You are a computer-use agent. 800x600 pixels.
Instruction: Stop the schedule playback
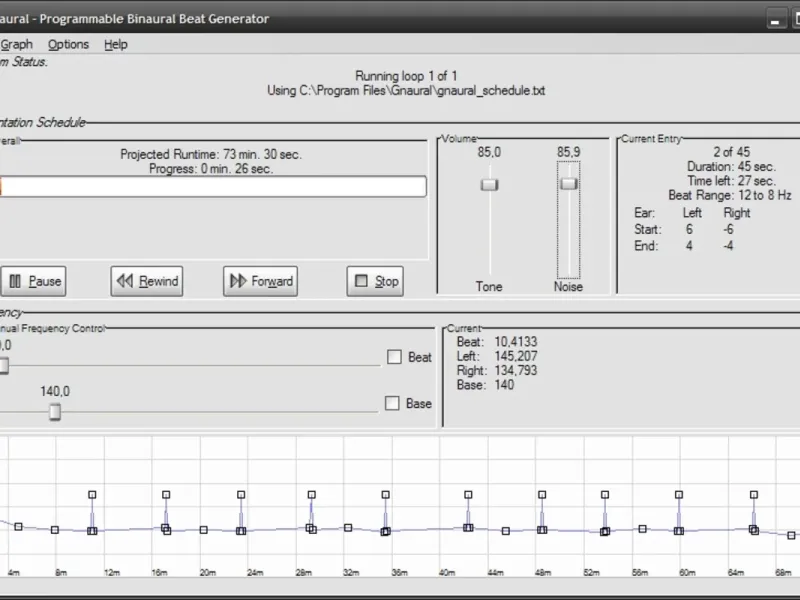375,281
